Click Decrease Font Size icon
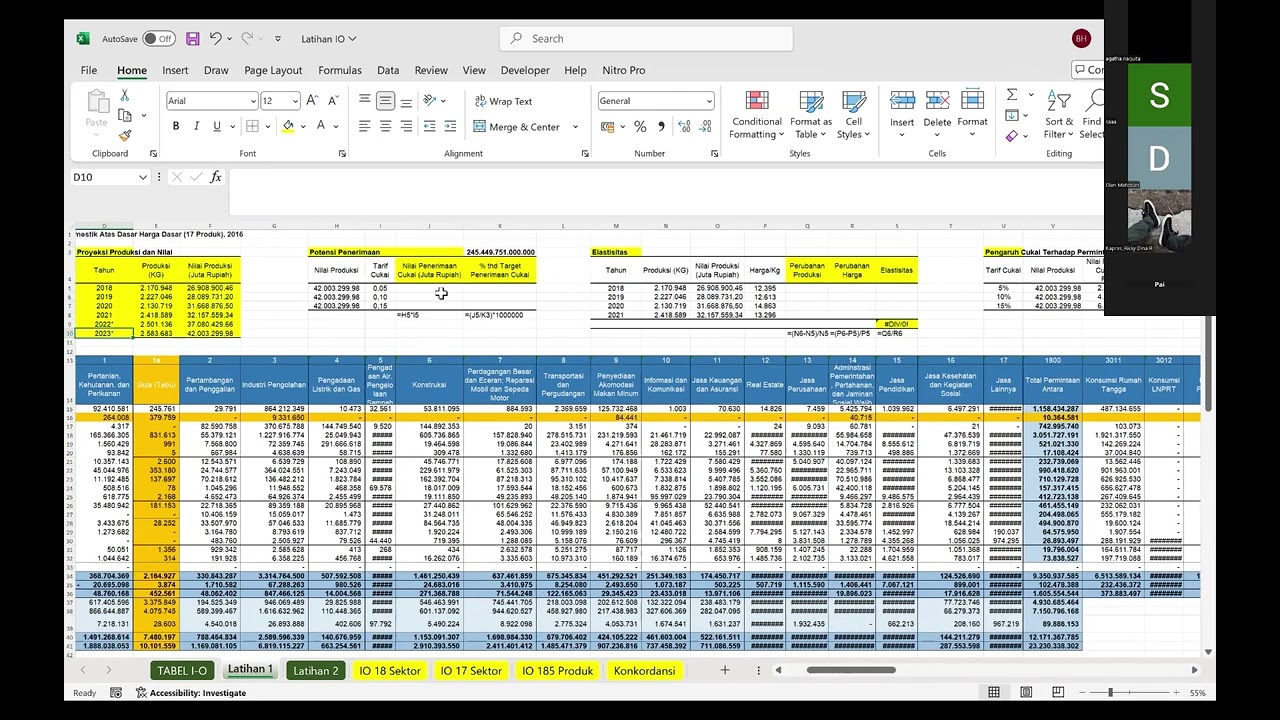1280x720 pixels. tap(333, 101)
